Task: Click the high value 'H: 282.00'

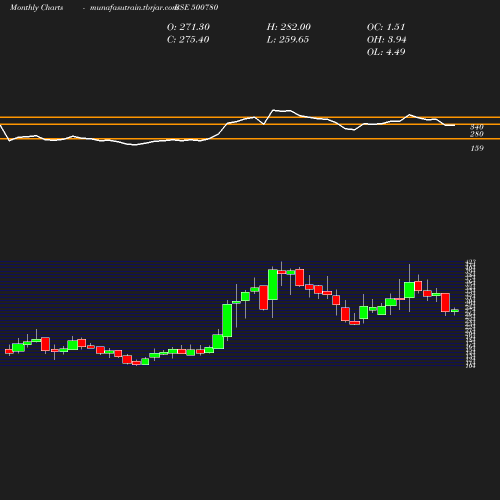Action: click(x=289, y=27)
